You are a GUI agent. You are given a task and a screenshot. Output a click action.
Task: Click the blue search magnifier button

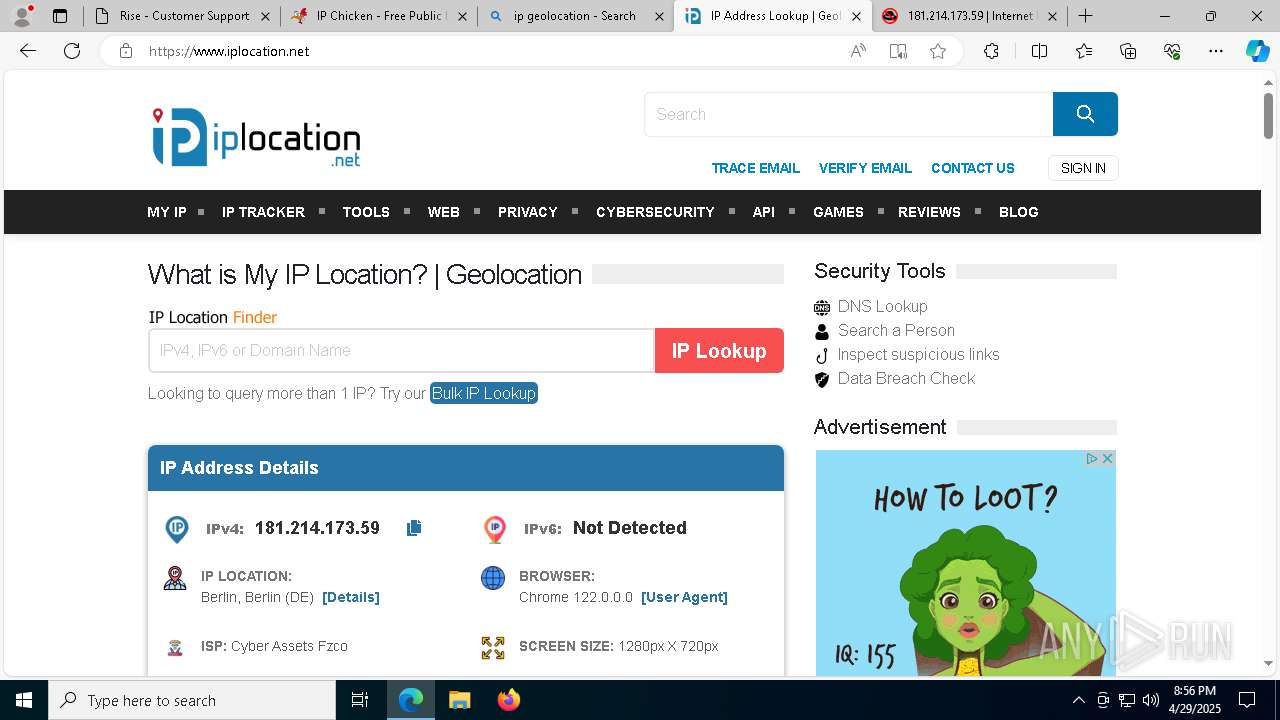point(1085,114)
